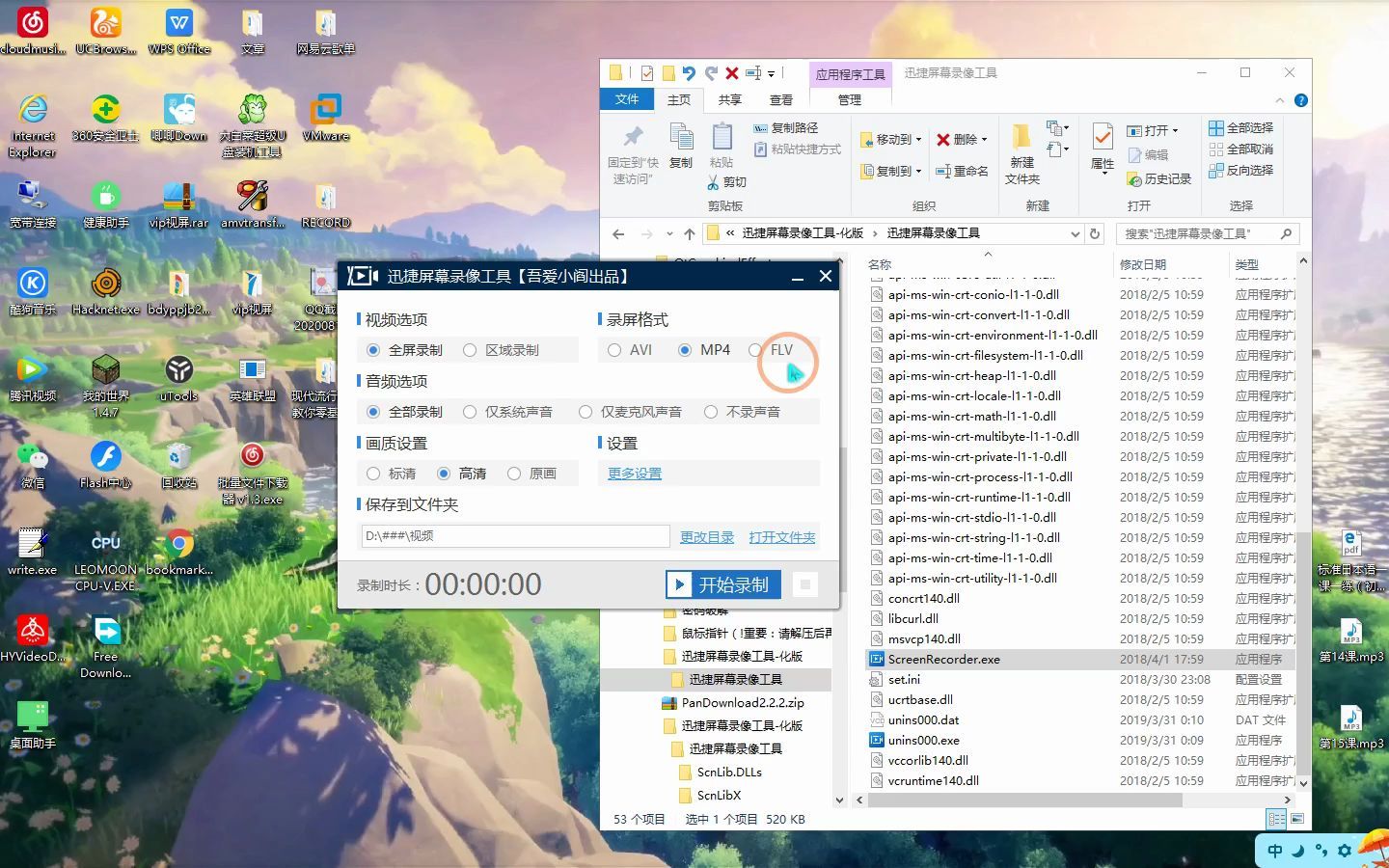Open Explorer help question mark icon

(x=1300, y=100)
